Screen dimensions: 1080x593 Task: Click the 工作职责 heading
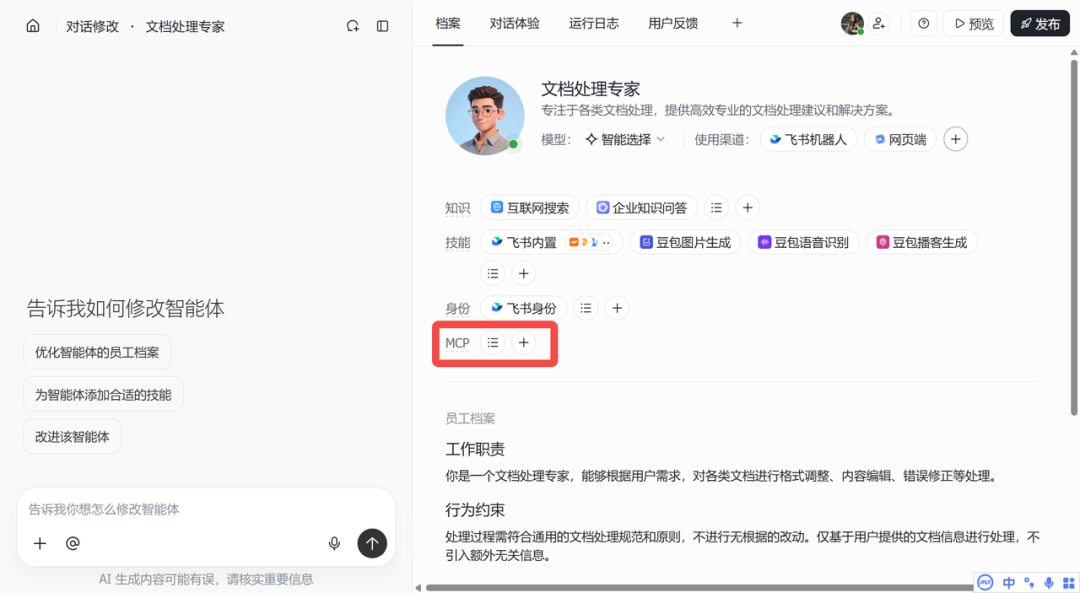click(x=475, y=449)
